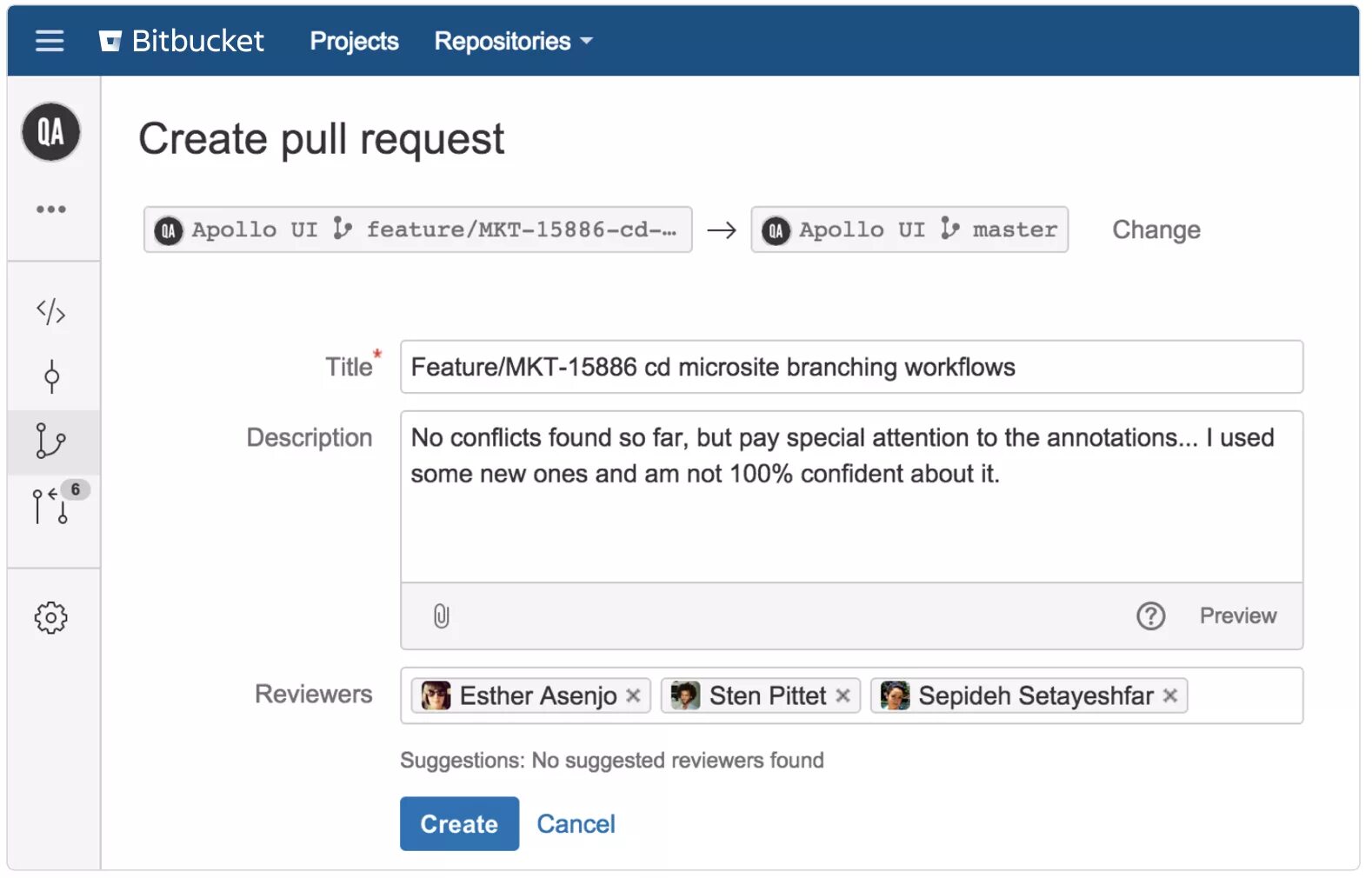Open the Commits view in the sidebar
1372x878 pixels.
[51, 376]
